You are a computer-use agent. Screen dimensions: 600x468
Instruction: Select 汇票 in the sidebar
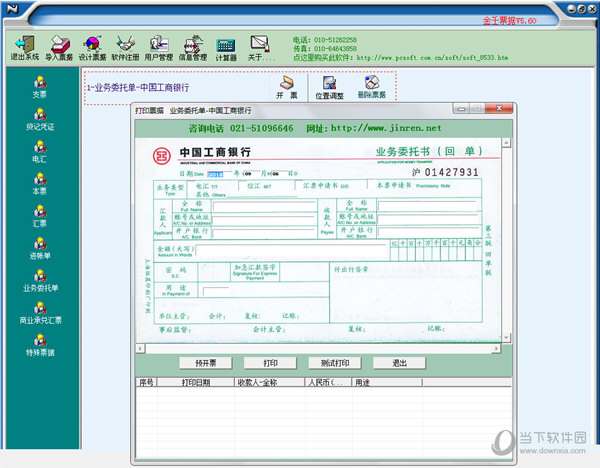click(40, 216)
